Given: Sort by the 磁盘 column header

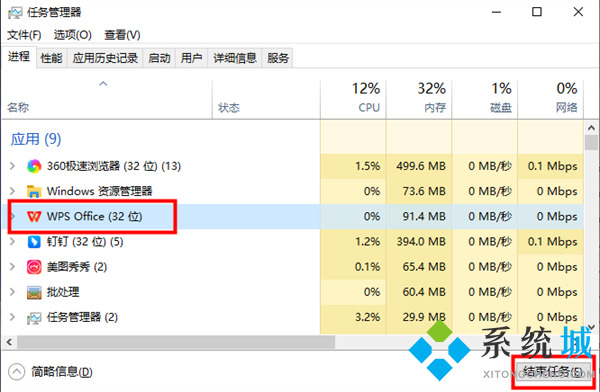Looking at the screenshot, I should [x=485, y=99].
